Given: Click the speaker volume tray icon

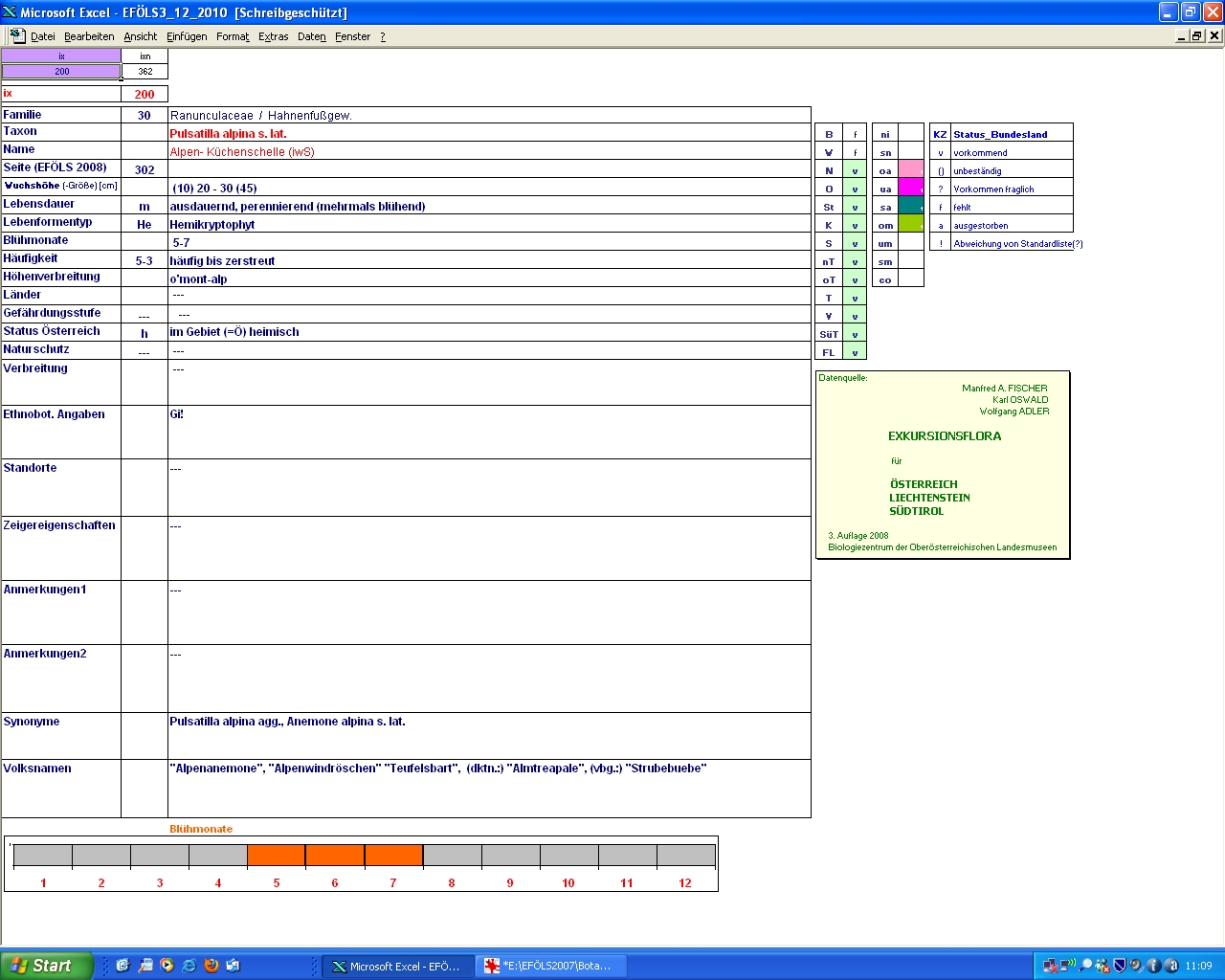Looking at the screenshot, I should point(1136,966).
